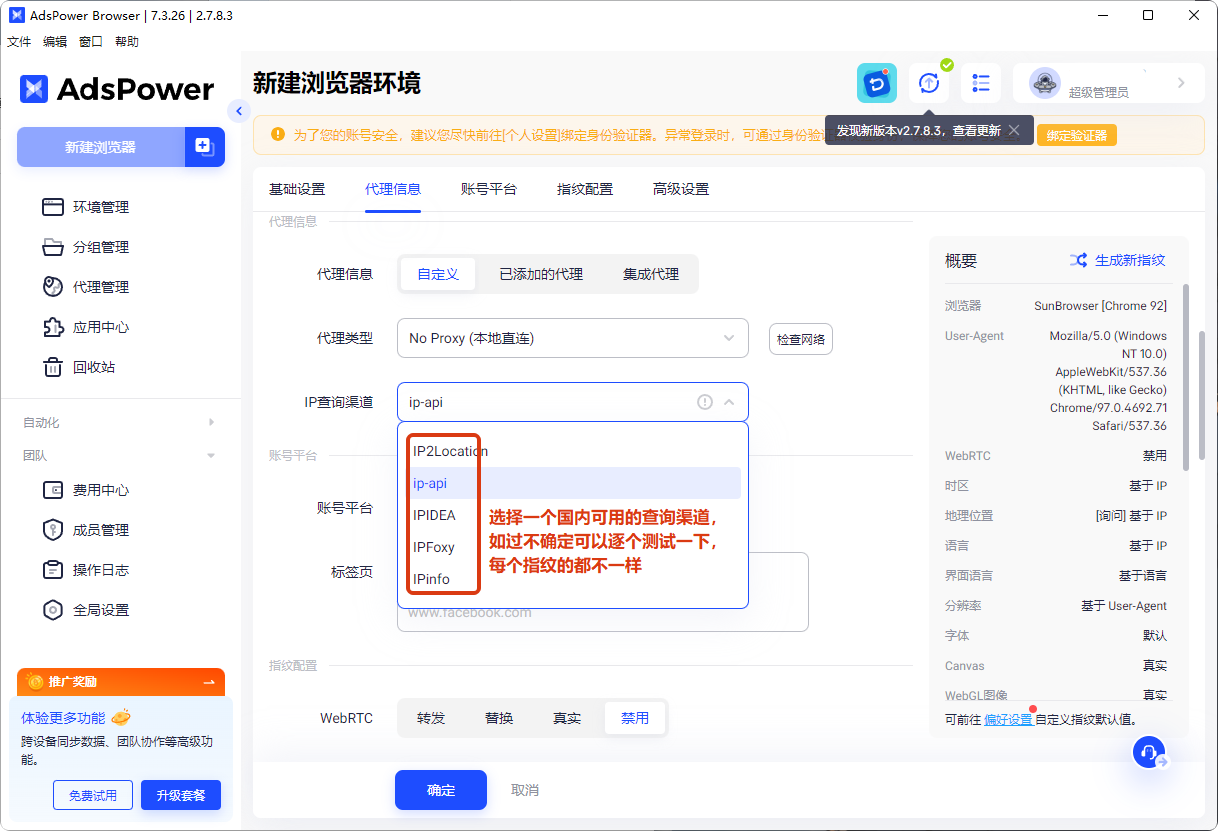This screenshot has width=1218, height=831.
Task: Choose IPFoxy from the list
Action: (572, 547)
